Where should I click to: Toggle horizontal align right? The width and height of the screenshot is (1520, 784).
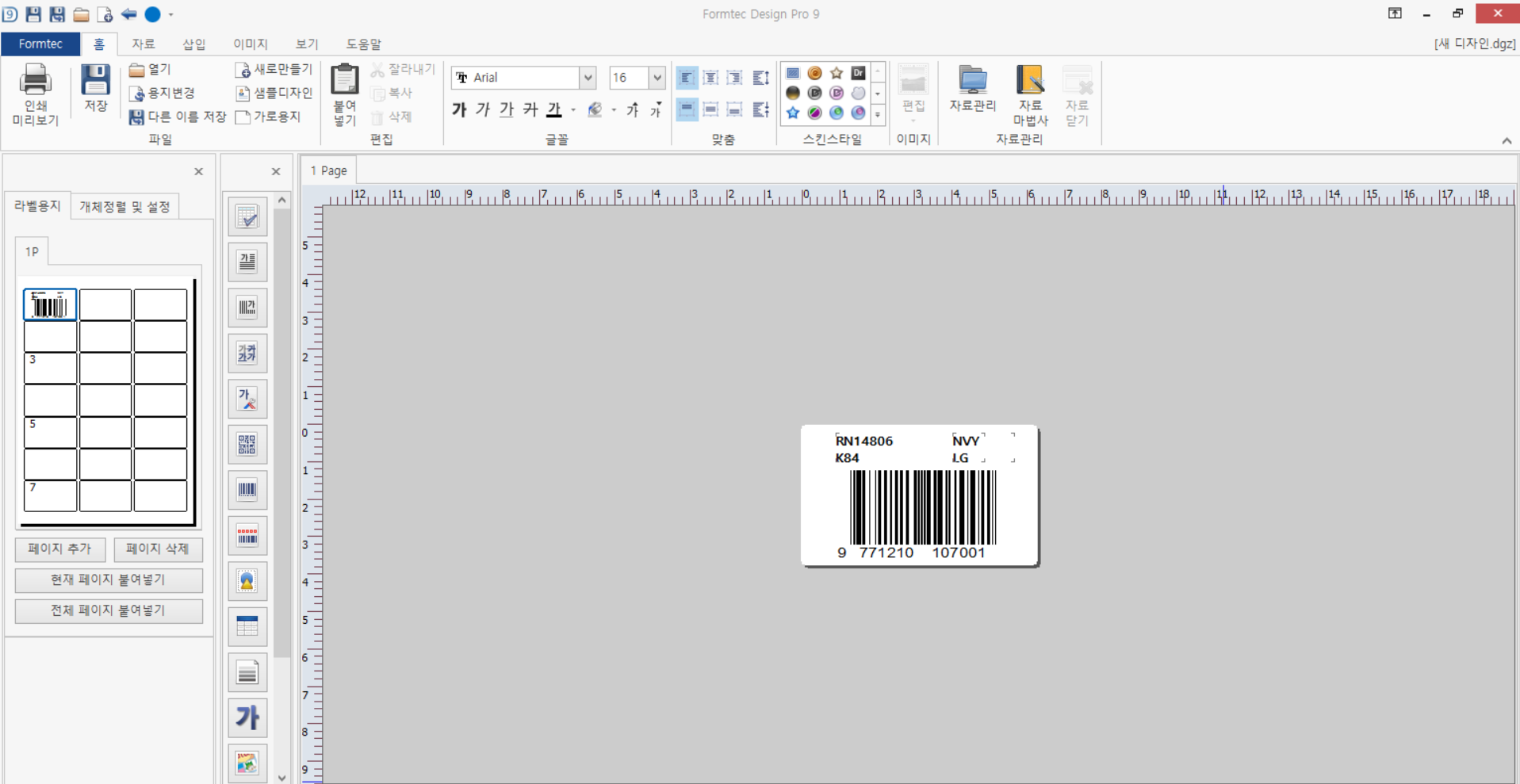tap(734, 78)
